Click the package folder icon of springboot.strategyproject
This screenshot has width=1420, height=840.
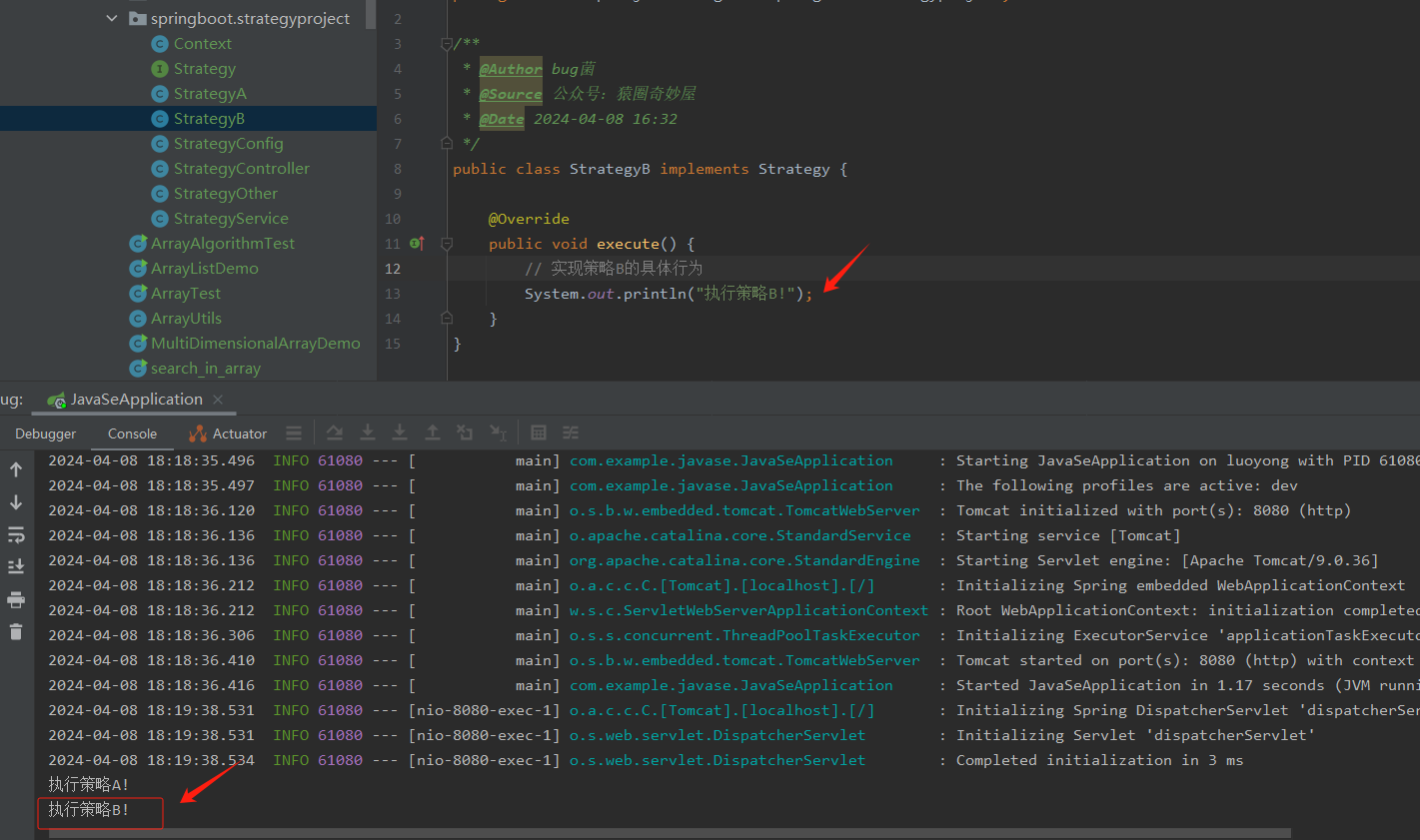click(138, 19)
